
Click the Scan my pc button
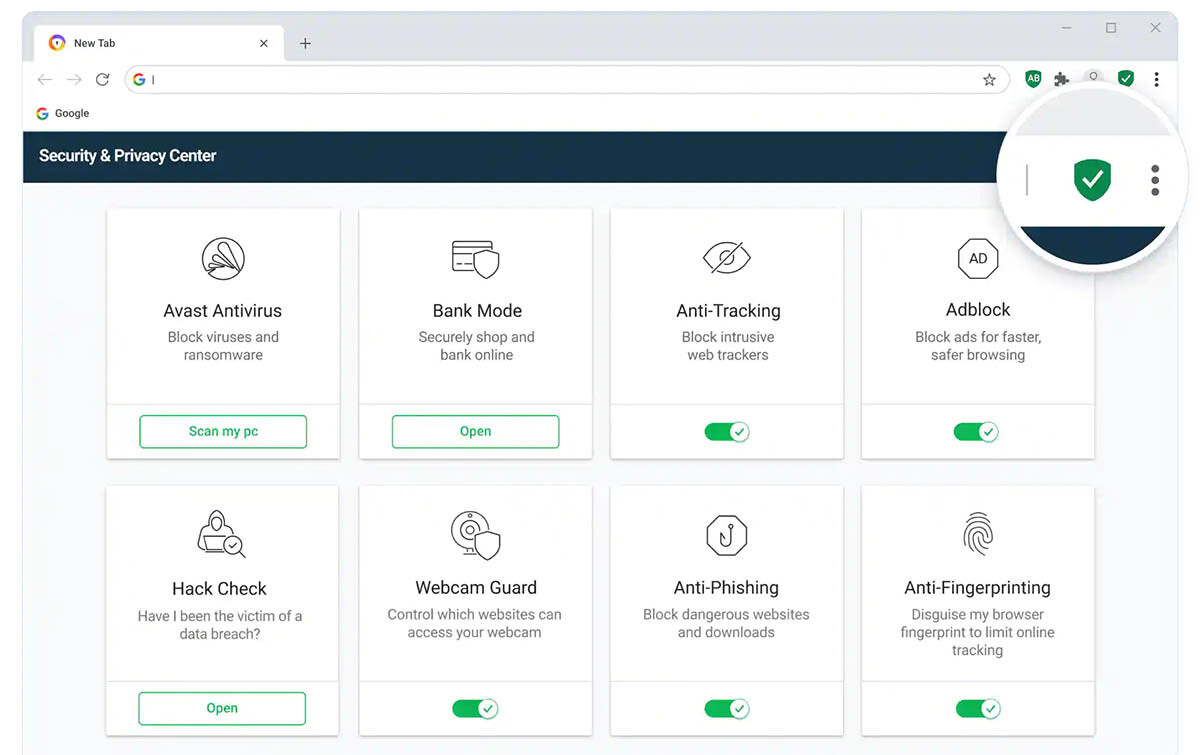[x=222, y=431]
